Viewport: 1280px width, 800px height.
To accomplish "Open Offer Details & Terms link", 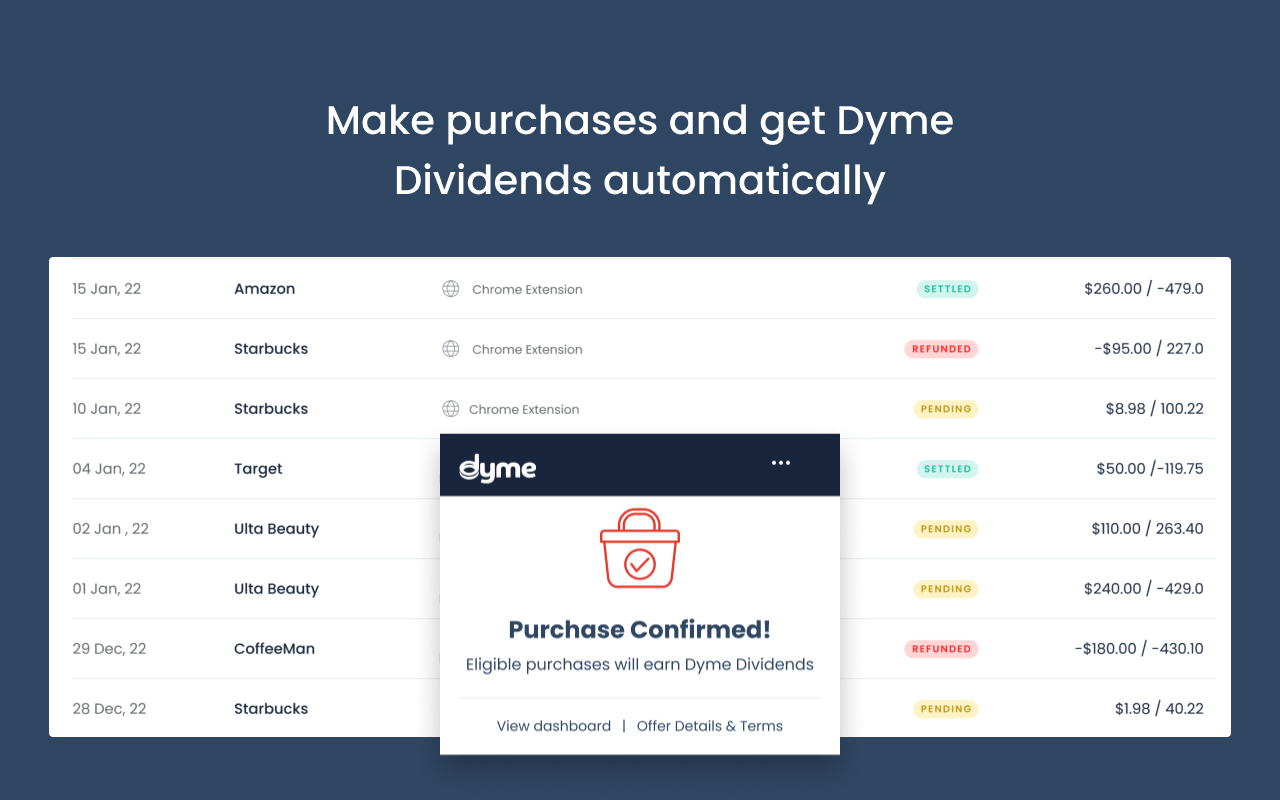I will [x=710, y=726].
